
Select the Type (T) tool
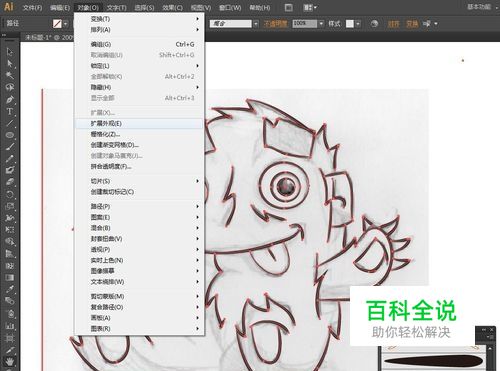[9, 111]
